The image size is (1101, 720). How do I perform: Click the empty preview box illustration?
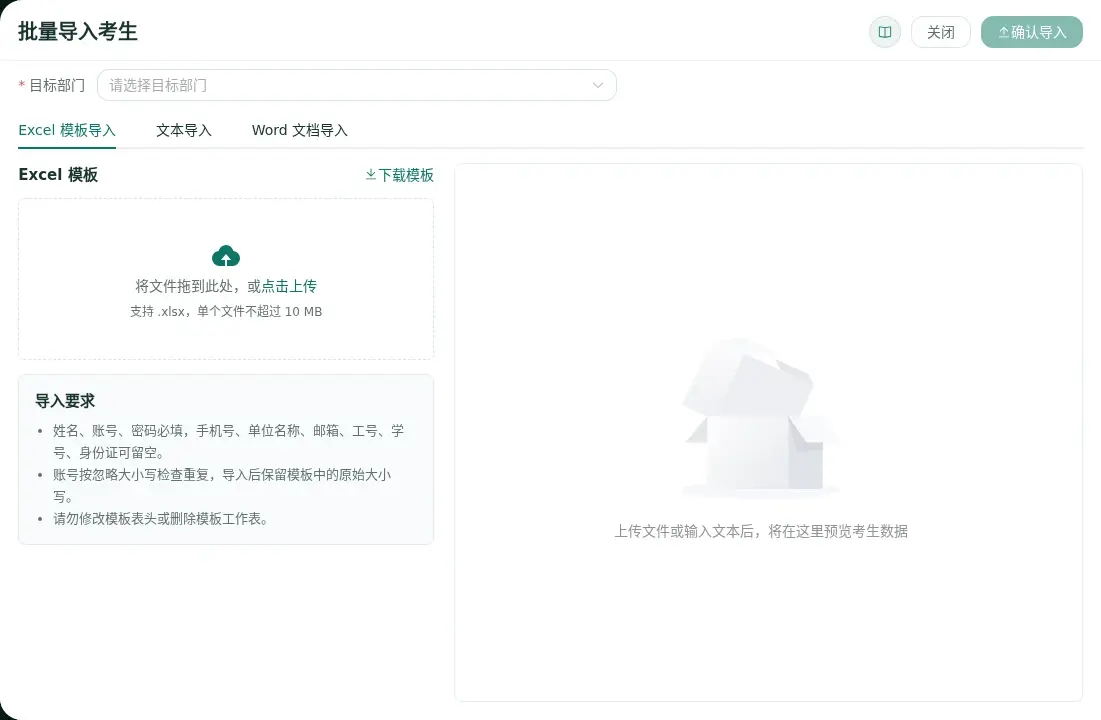pyautogui.click(x=760, y=419)
